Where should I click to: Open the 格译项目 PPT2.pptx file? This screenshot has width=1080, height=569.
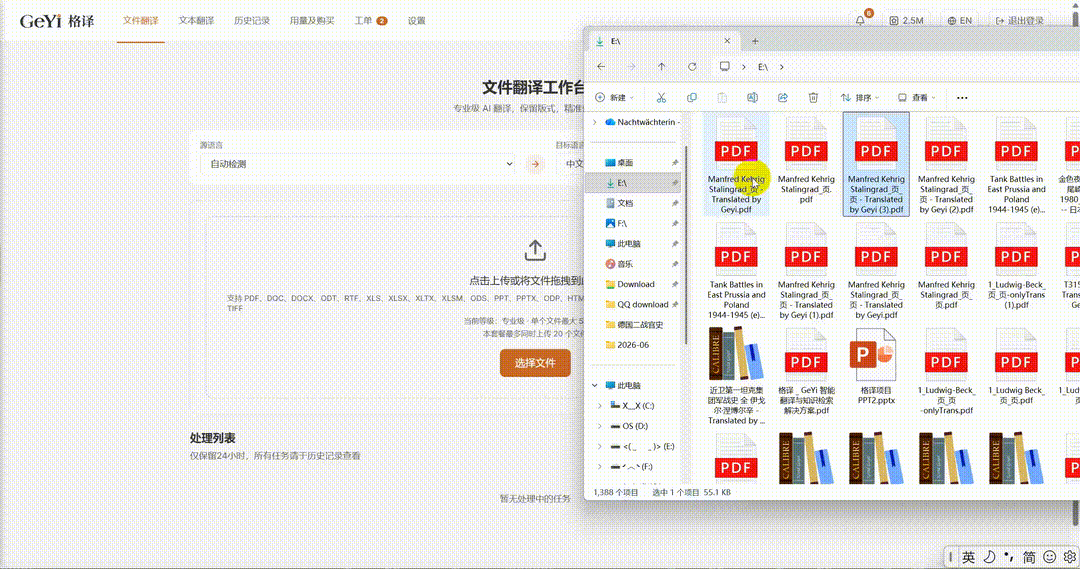[876, 366]
